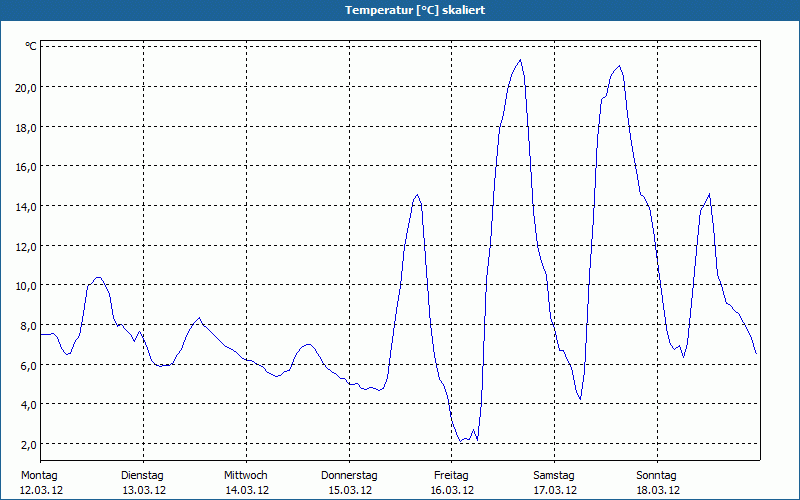800x500 pixels.
Task: Select the 6,0 y-axis label
Action: (29, 365)
